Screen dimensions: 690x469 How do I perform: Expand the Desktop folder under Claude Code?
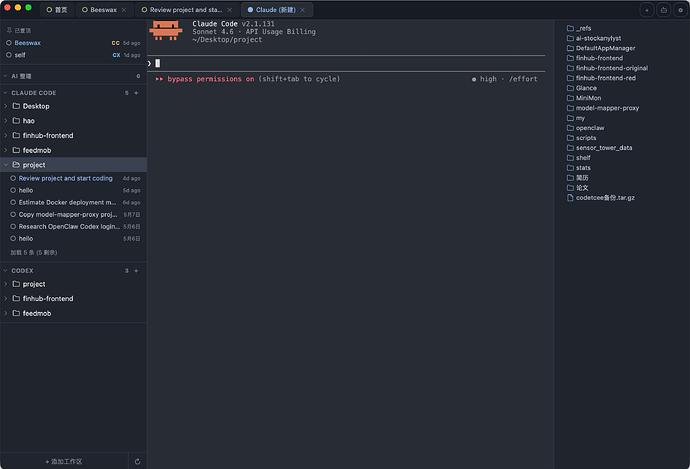[x=6, y=106]
